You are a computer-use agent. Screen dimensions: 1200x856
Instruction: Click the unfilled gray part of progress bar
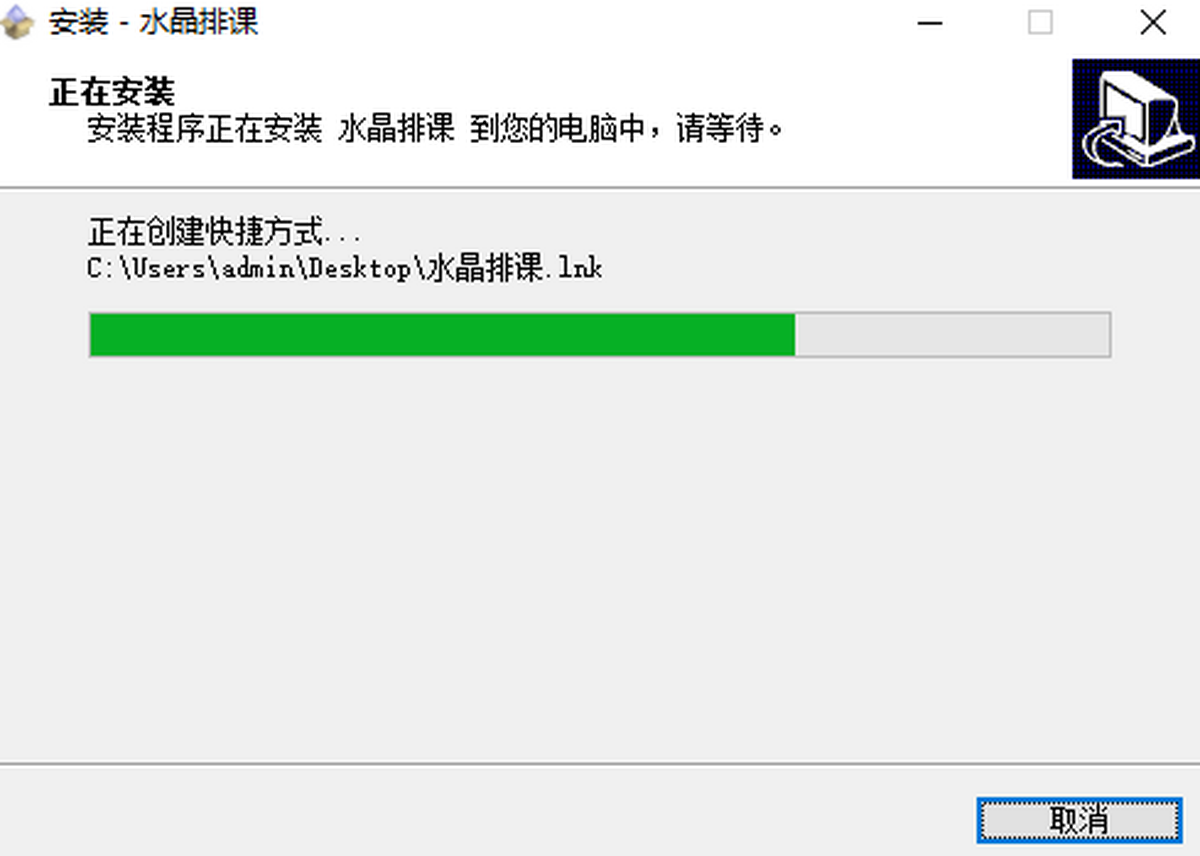(952, 335)
